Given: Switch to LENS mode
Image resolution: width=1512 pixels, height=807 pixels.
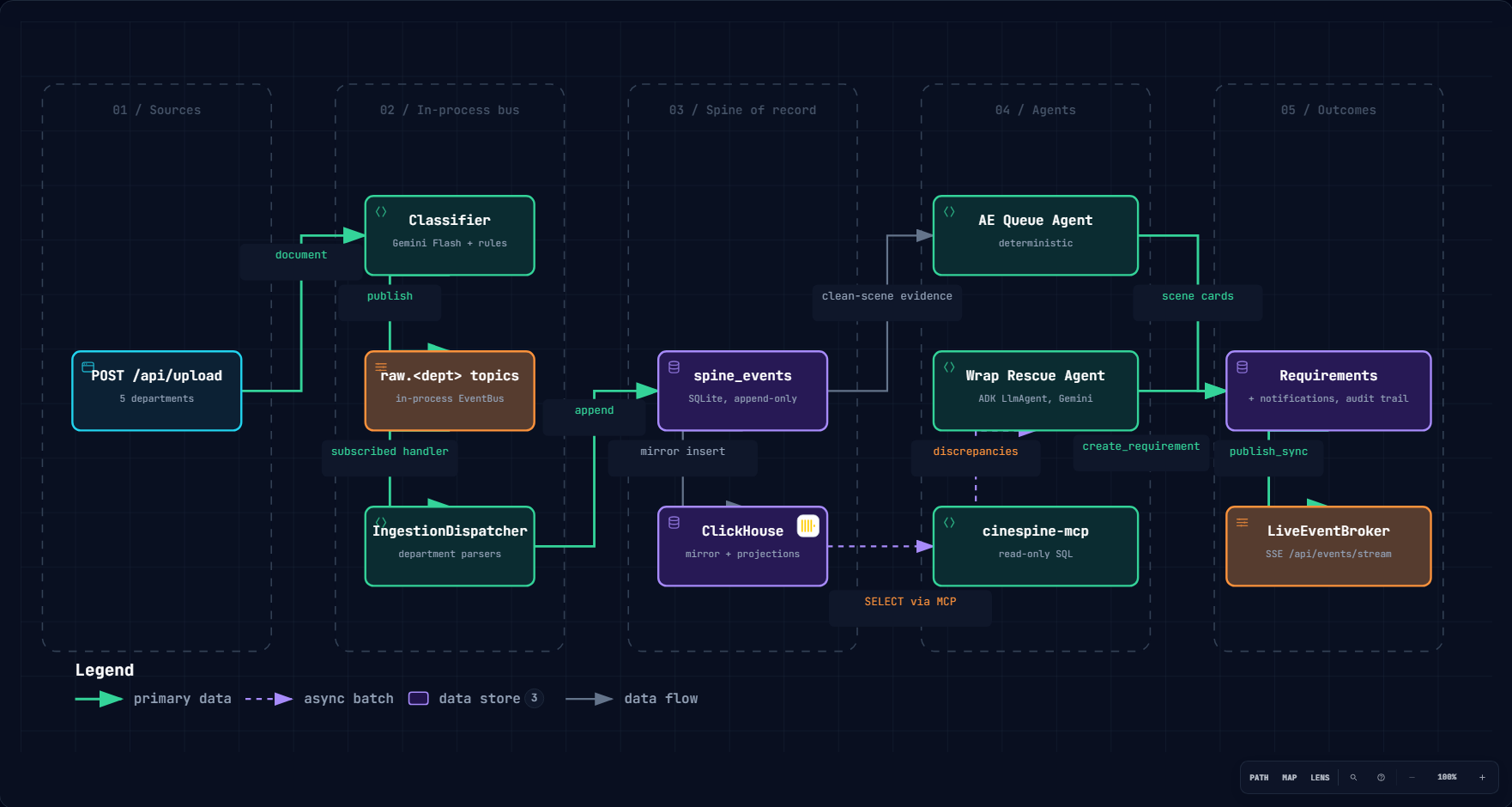Looking at the screenshot, I should pyautogui.click(x=1320, y=778).
